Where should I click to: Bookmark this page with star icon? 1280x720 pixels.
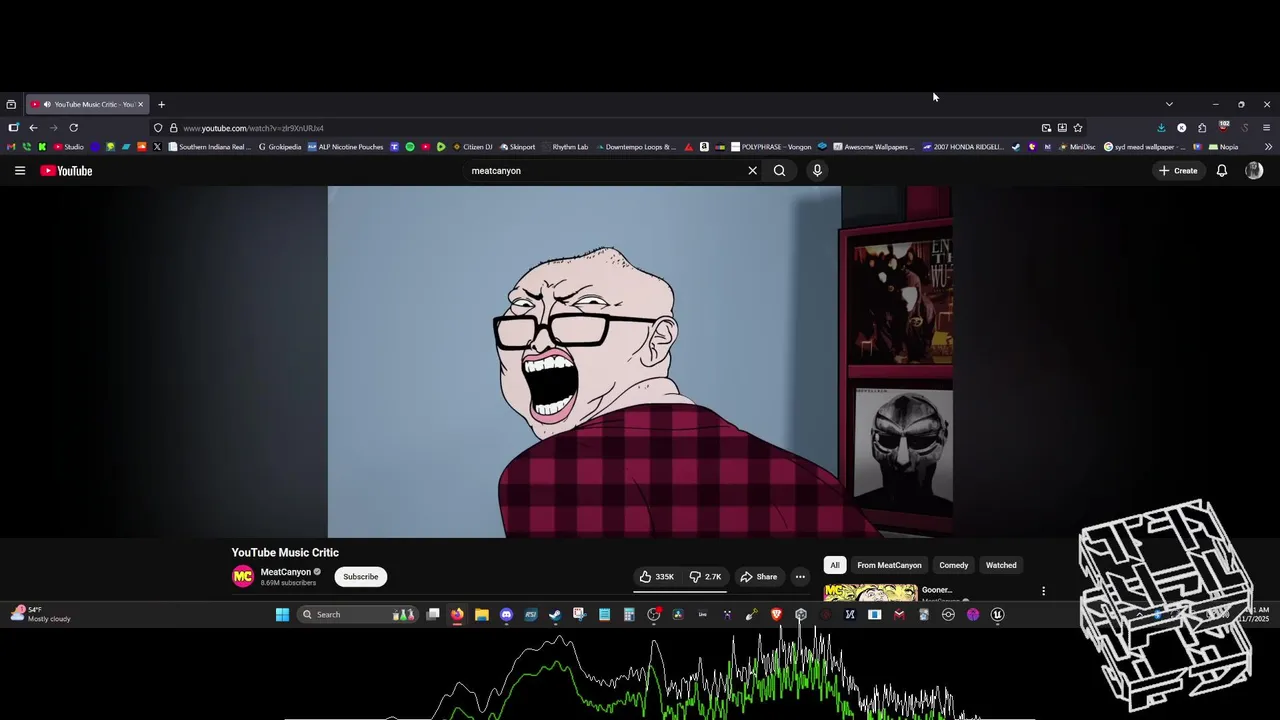1078,128
